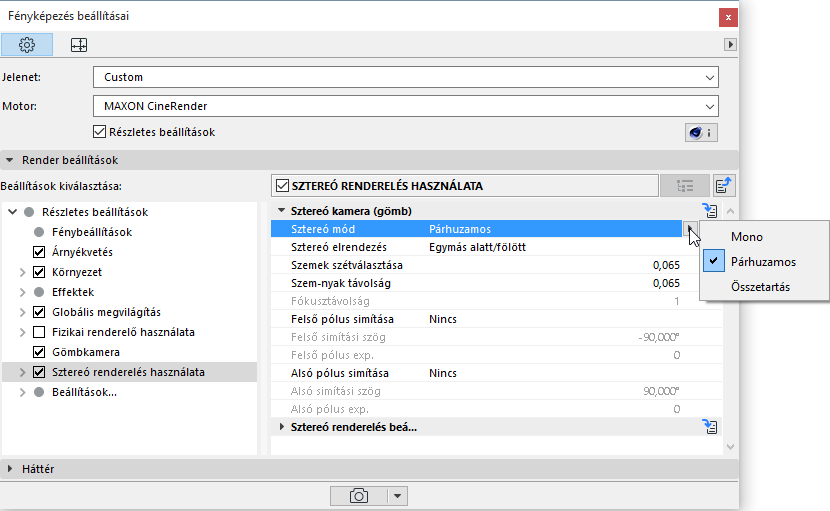
Task: Toggle the Környezet checkbox
Action: pyautogui.click(x=39, y=272)
